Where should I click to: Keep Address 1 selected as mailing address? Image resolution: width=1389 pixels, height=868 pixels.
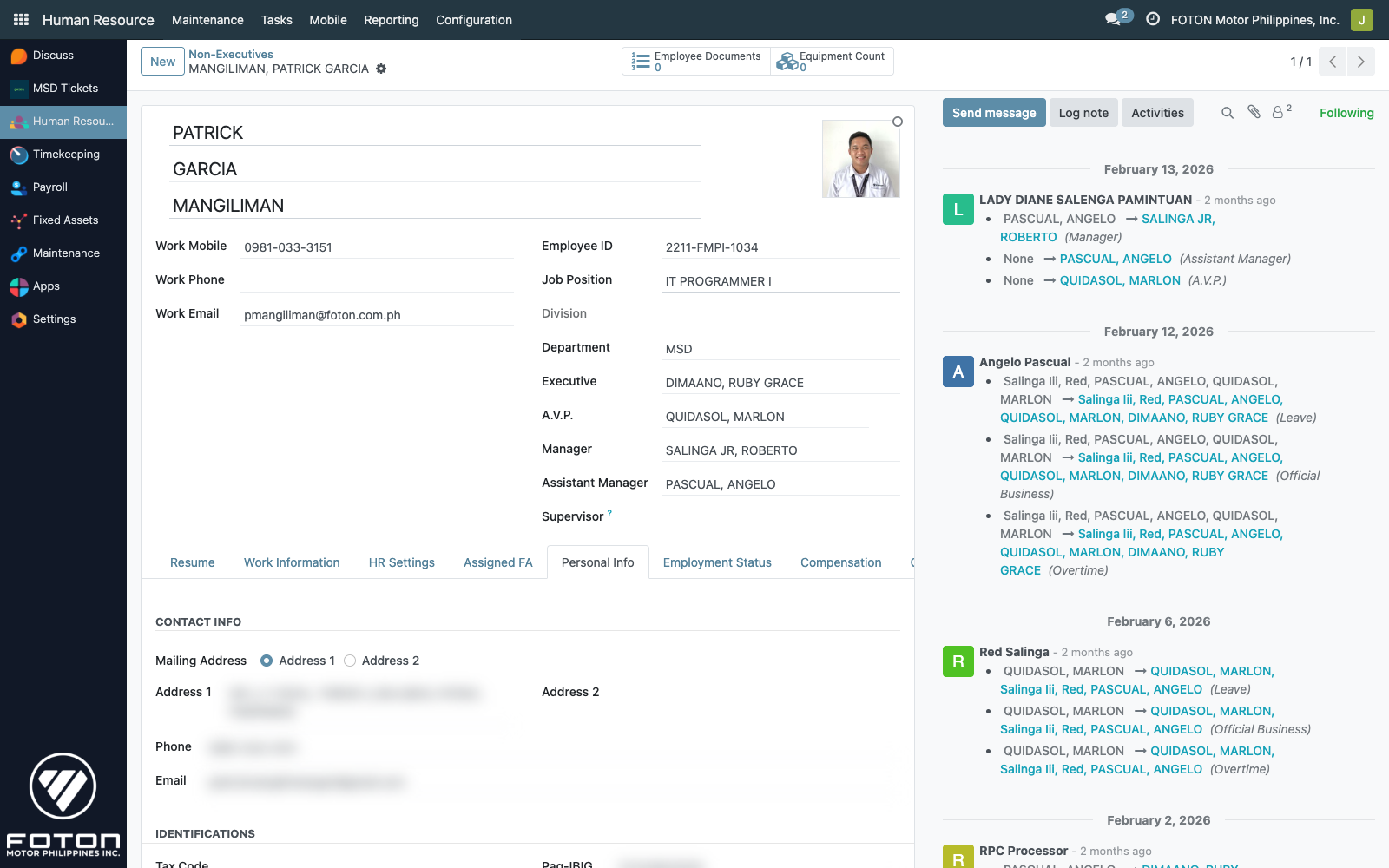click(x=267, y=661)
